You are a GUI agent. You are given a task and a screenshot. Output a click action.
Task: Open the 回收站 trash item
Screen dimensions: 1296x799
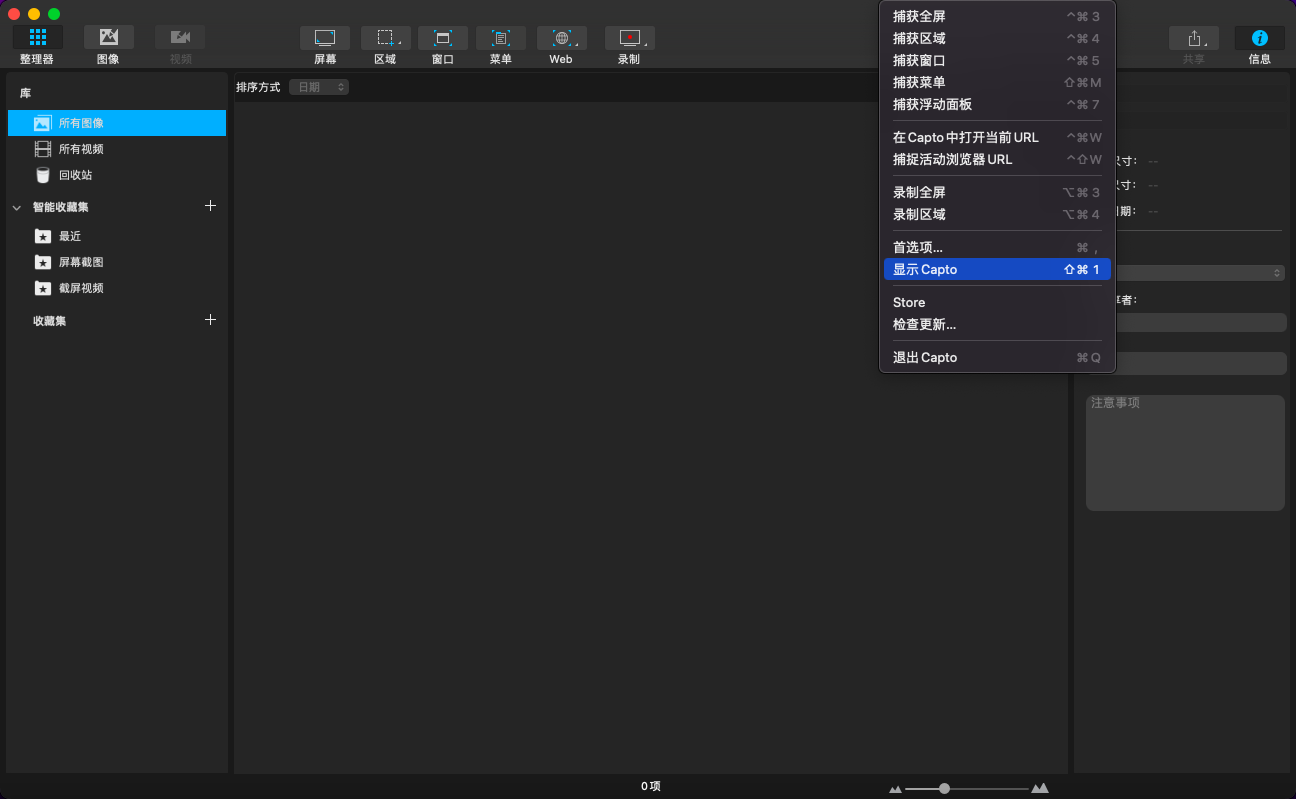point(75,175)
